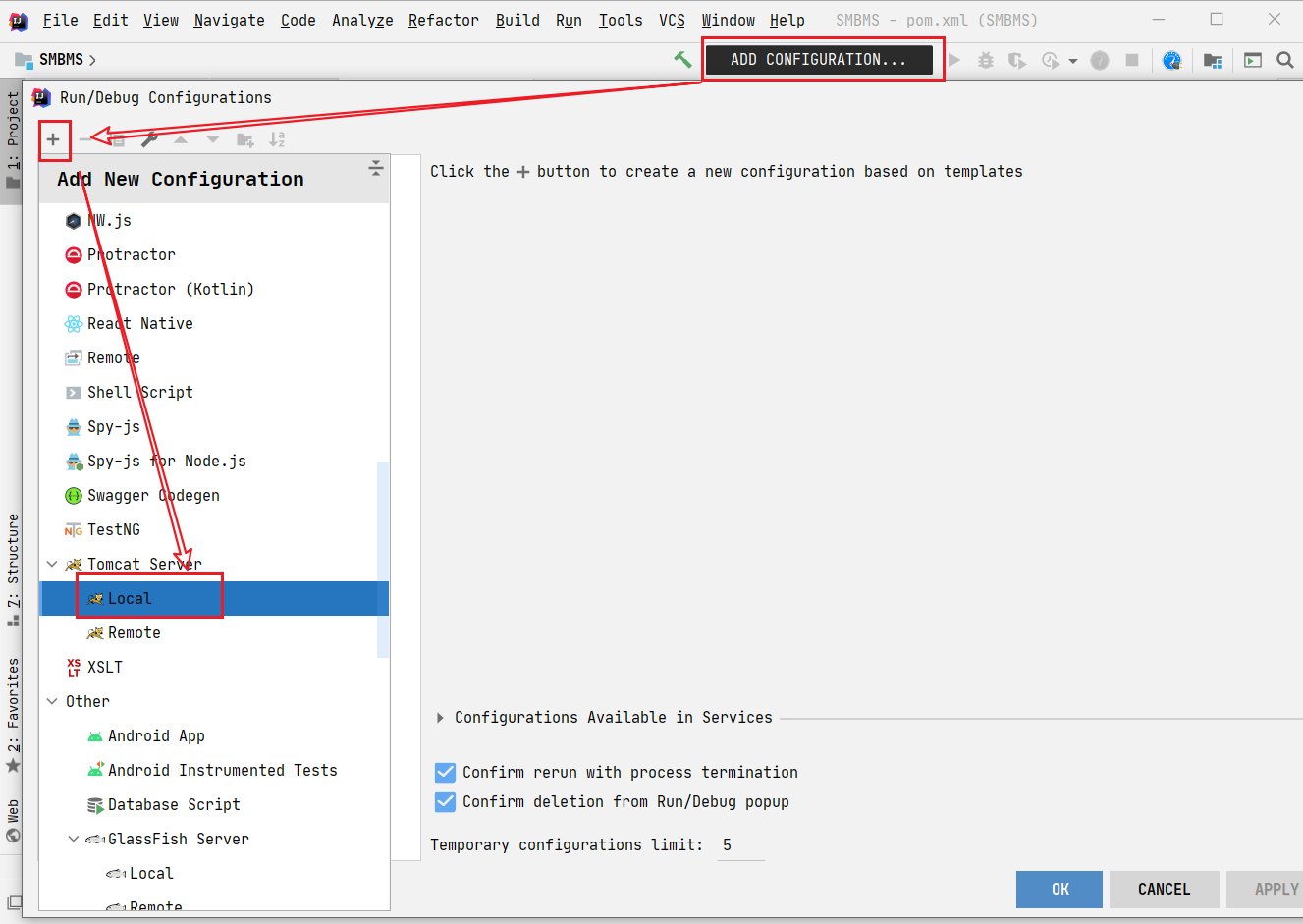Open the VCS menu
1303x924 pixels.
(672, 20)
